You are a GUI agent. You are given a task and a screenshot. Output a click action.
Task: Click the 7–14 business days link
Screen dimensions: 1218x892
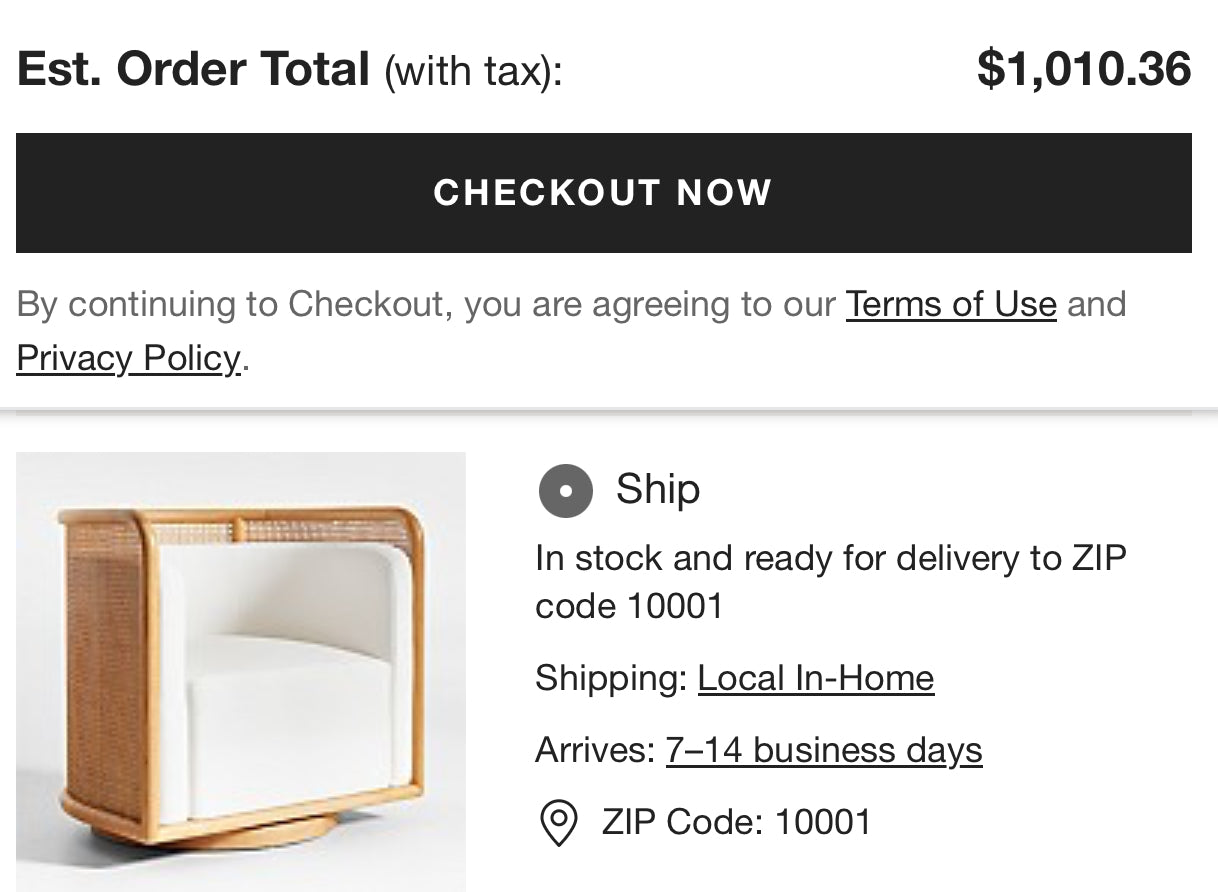pos(823,750)
